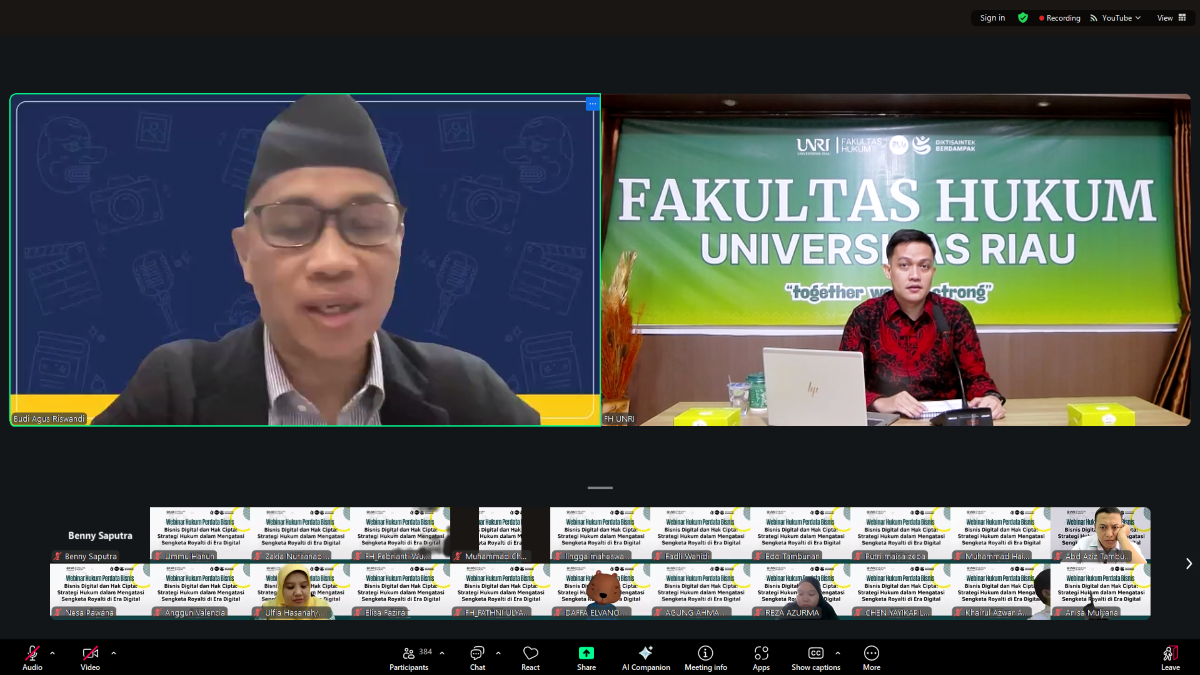This screenshot has height=675, width=1200.
Task: Toggle Show captions
Action: click(816, 657)
